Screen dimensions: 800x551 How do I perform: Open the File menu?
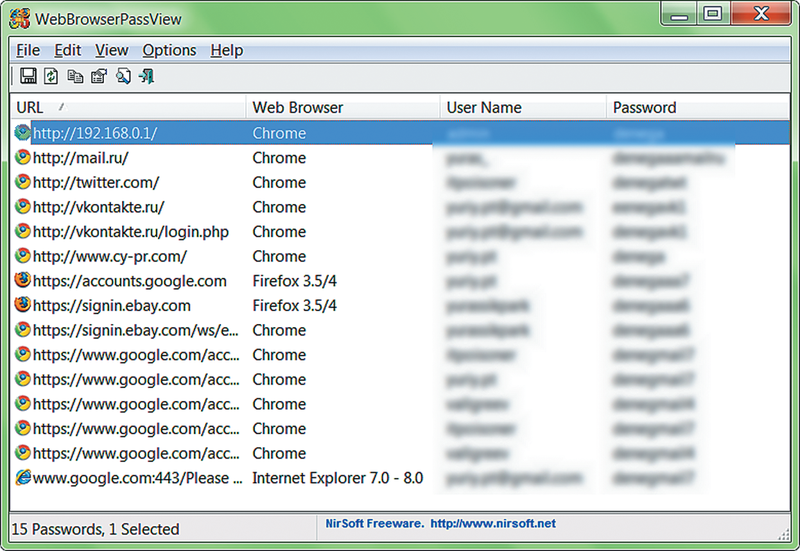click(28, 50)
